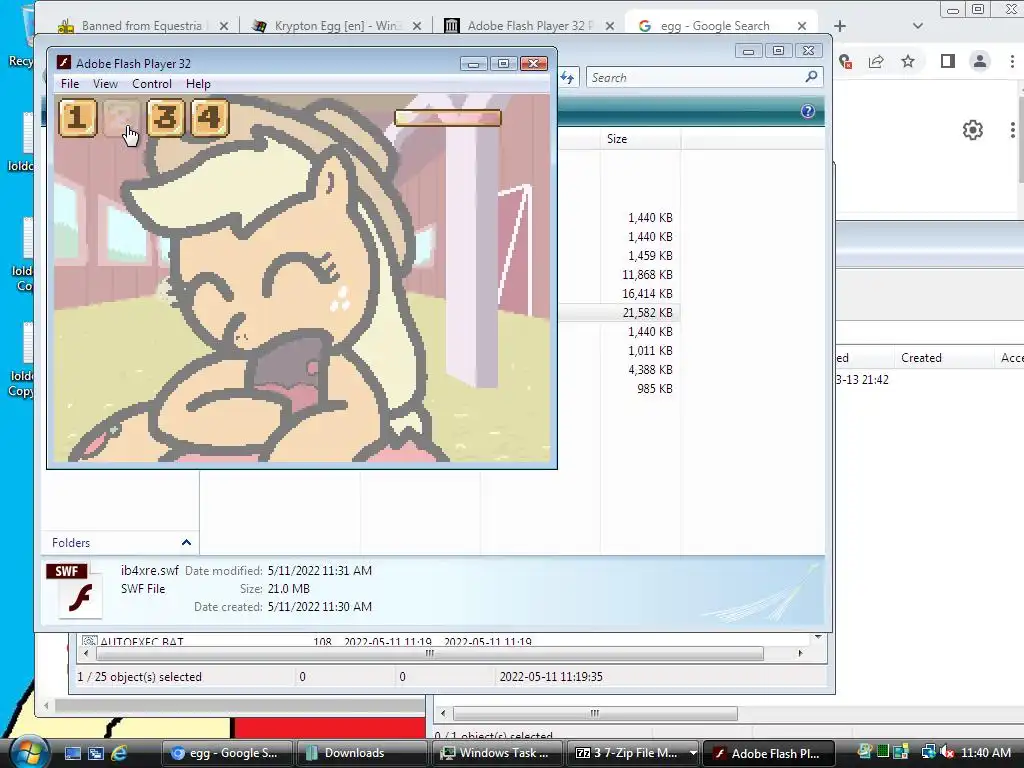The image size is (1024, 768).
Task: Open the Control menu in Flash Player
Action: click(152, 84)
